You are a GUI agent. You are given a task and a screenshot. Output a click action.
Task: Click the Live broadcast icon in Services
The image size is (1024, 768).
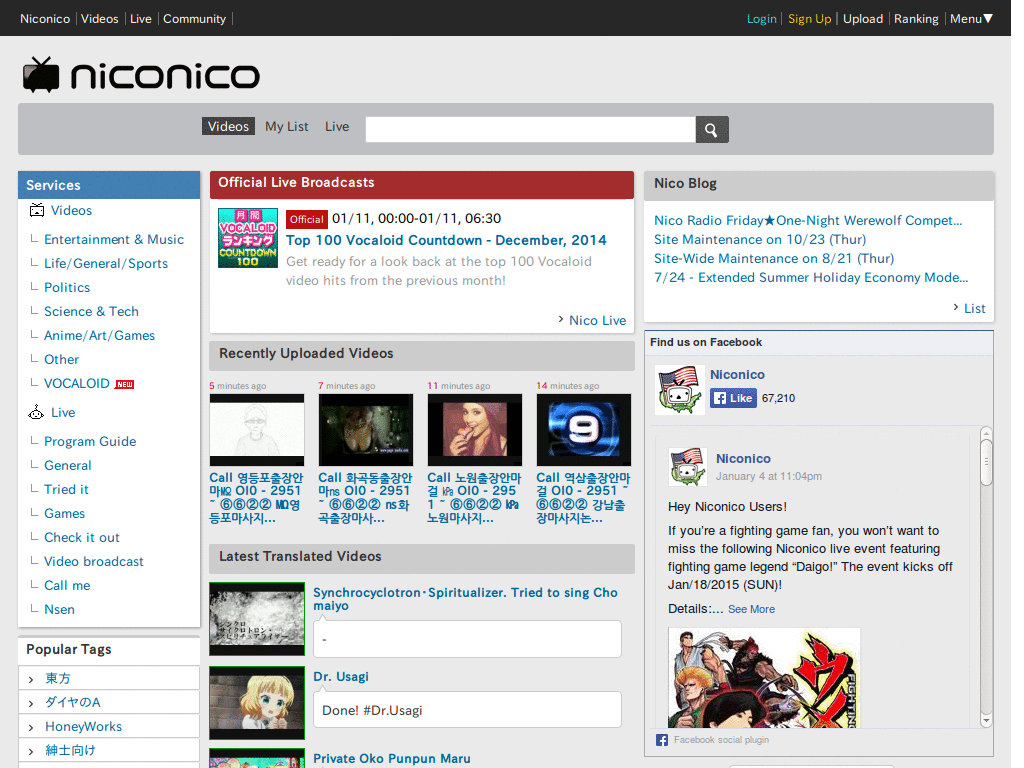click(x=36, y=412)
